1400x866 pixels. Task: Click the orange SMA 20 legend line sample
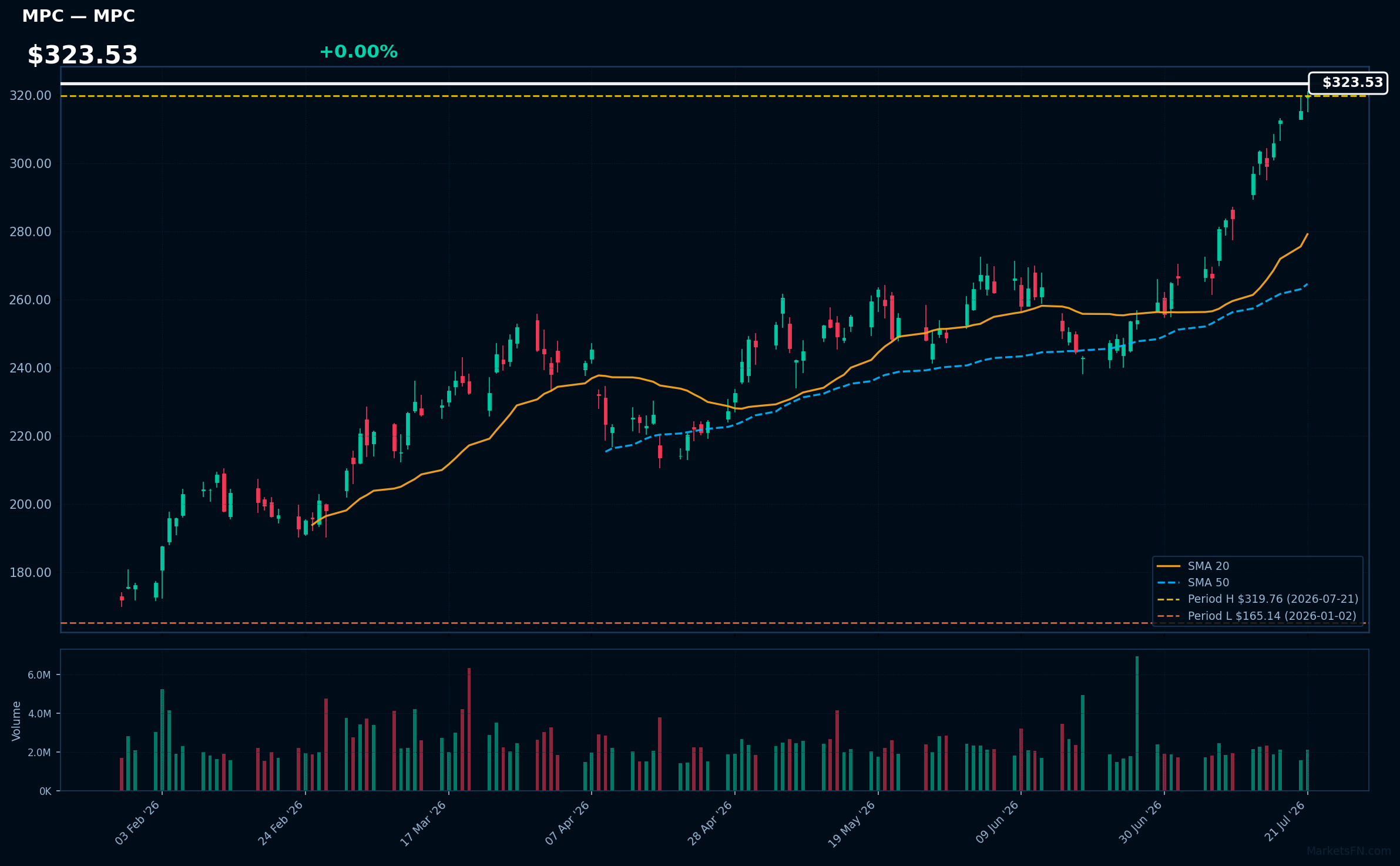click(1169, 566)
